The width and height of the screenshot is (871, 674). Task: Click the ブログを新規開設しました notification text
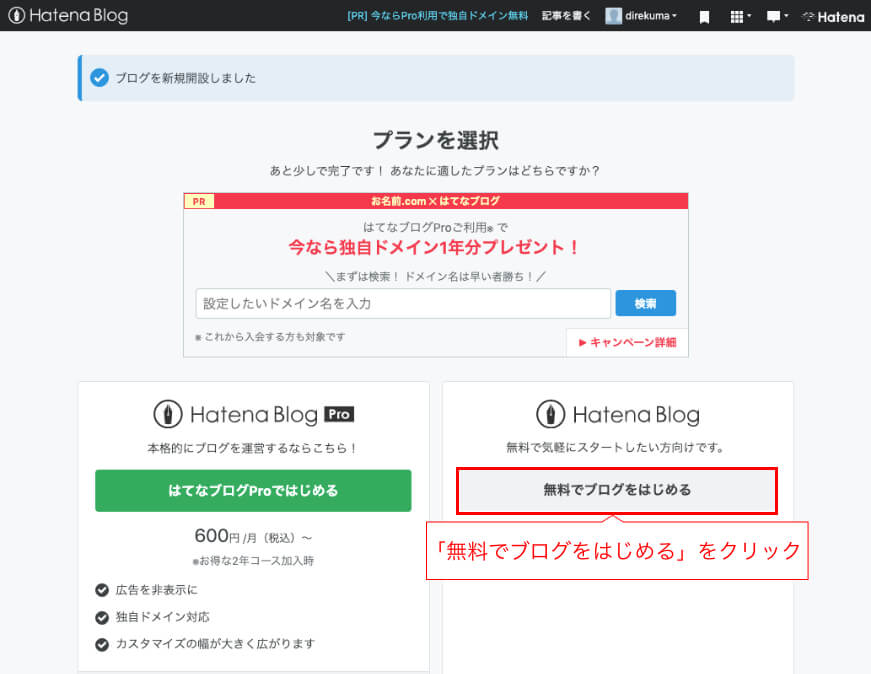pyautogui.click(x=186, y=78)
